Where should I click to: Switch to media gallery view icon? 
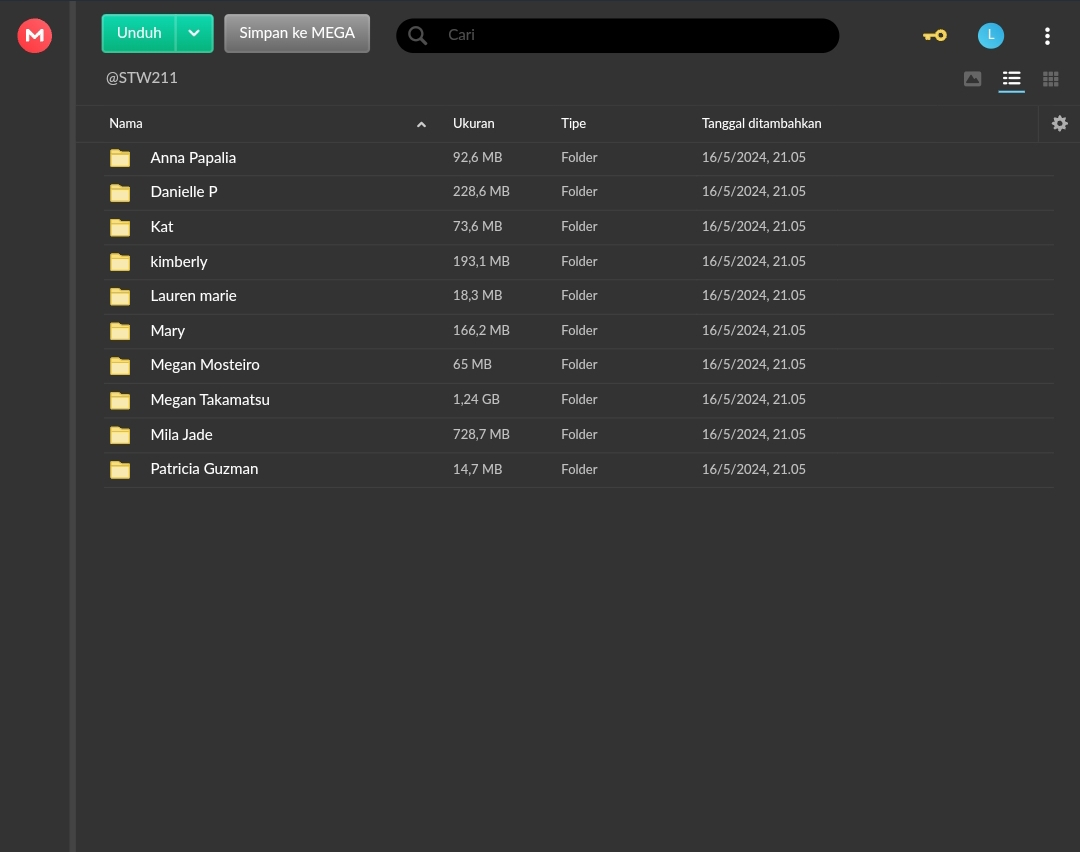(972, 79)
